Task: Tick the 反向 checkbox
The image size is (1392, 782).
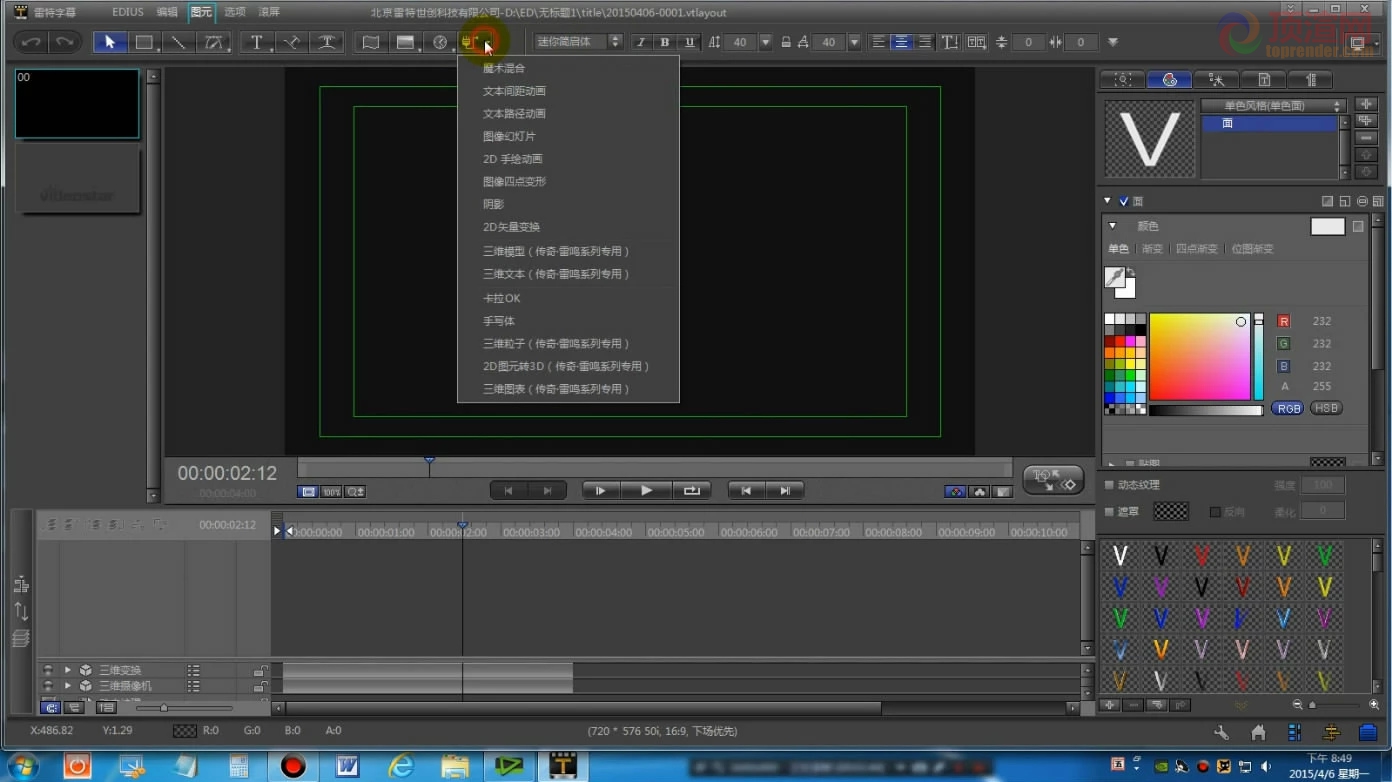Action: pyautogui.click(x=1215, y=512)
